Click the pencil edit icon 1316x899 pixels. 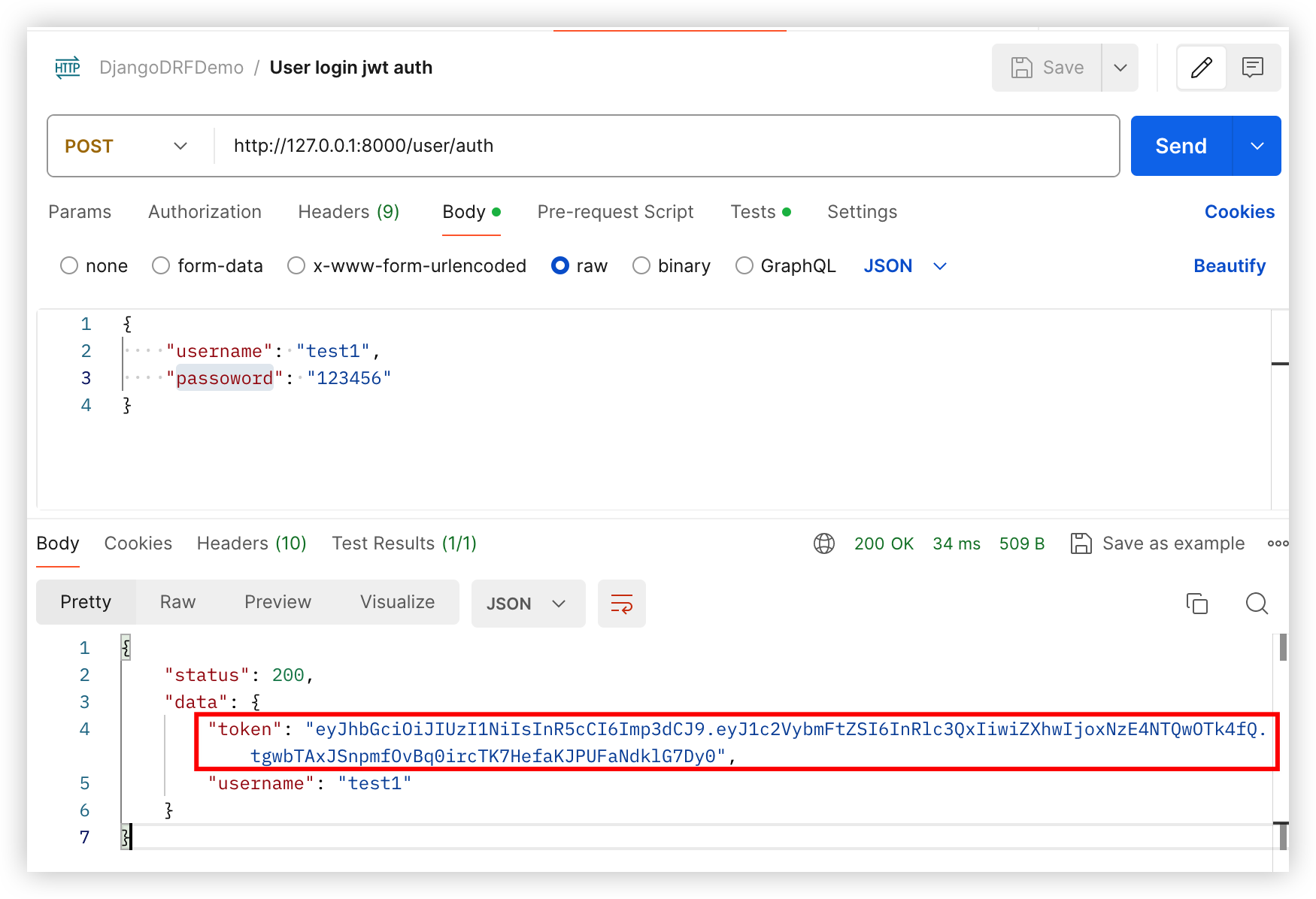click(1201, 68)
